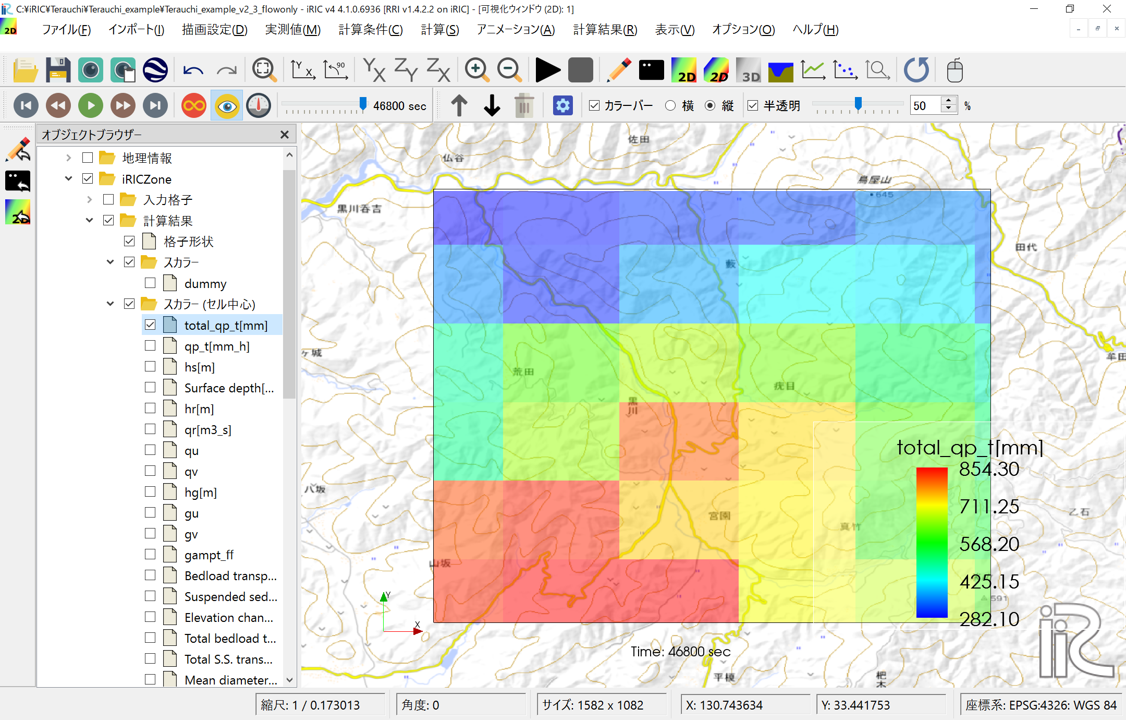Check the qp_t[mm_h] checkbox

tap(150, 345)
